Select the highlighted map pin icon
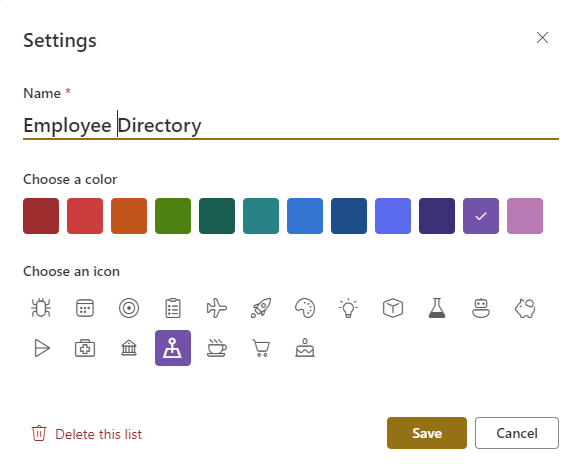This screenshot has width=580, height=469. point(173,348)
